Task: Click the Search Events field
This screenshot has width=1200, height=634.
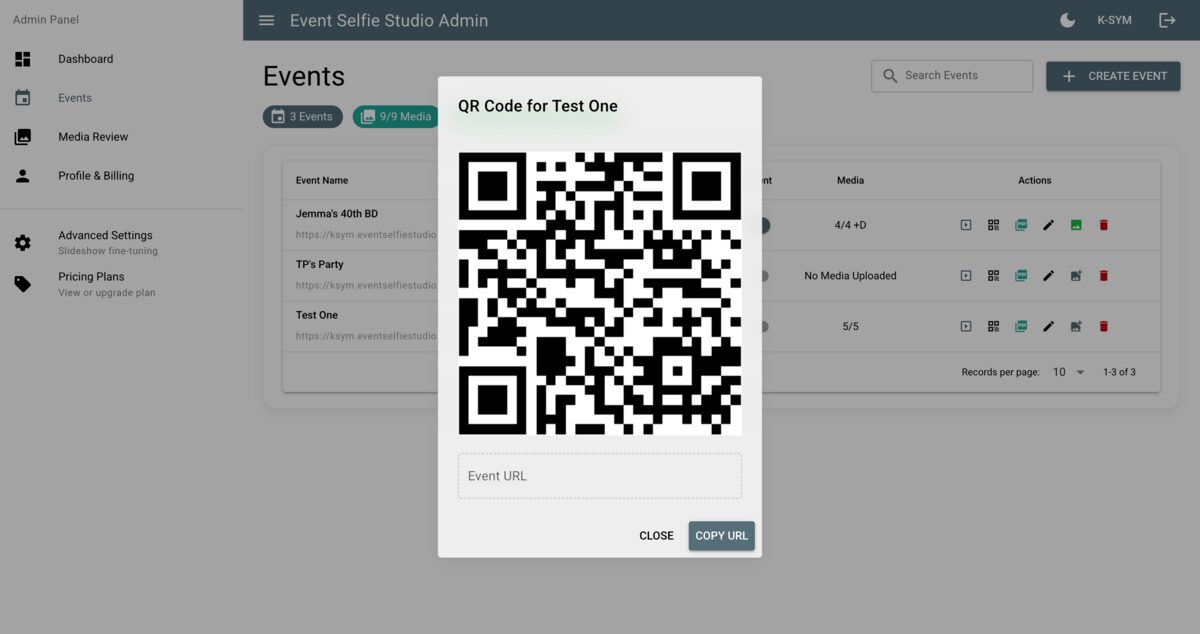Action: pos(950,75)
